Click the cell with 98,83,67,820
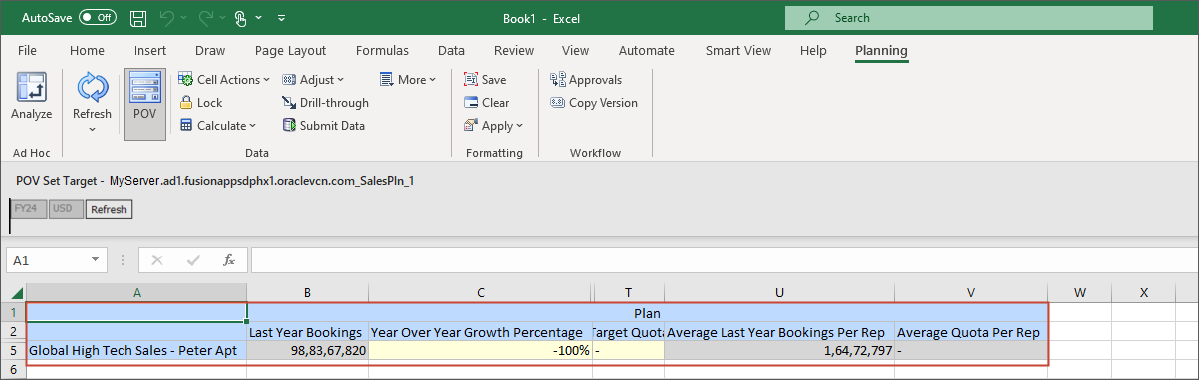1199x380 pixels. tap(307, 351)
